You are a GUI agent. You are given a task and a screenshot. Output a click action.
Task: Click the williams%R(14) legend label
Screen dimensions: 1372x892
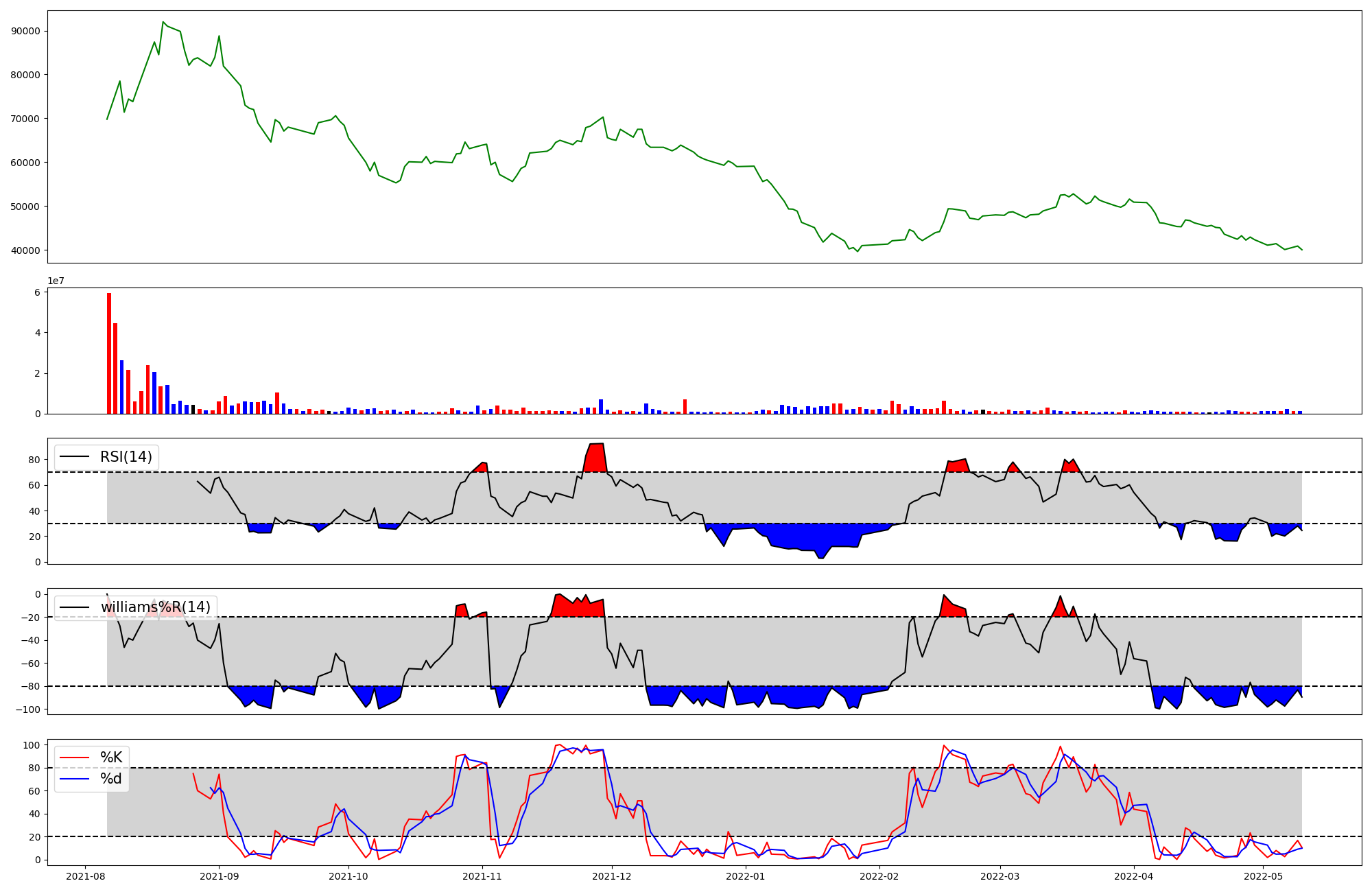(x=156, y=607)
